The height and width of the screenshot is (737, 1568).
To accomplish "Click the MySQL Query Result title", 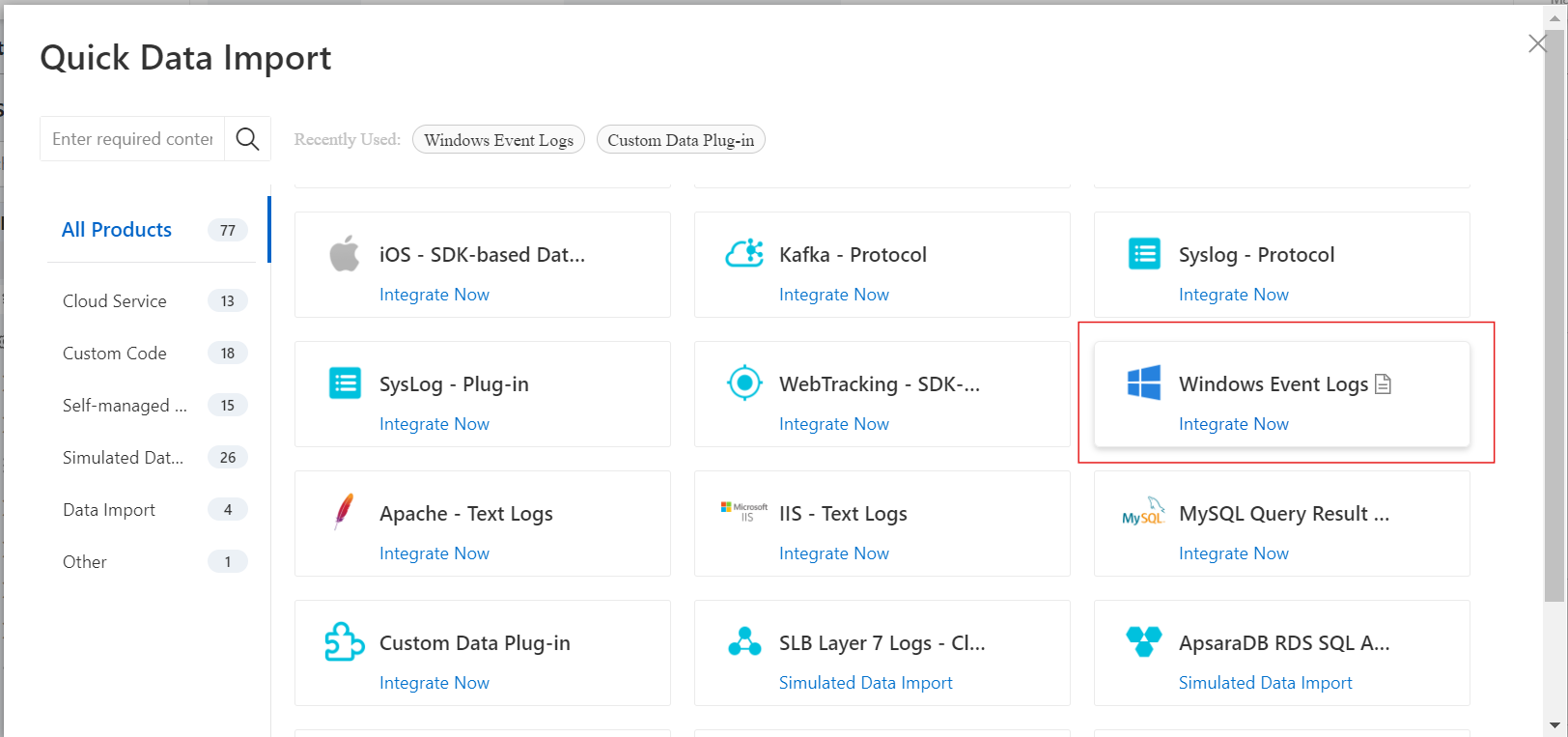I will [x=1284, y=514].
